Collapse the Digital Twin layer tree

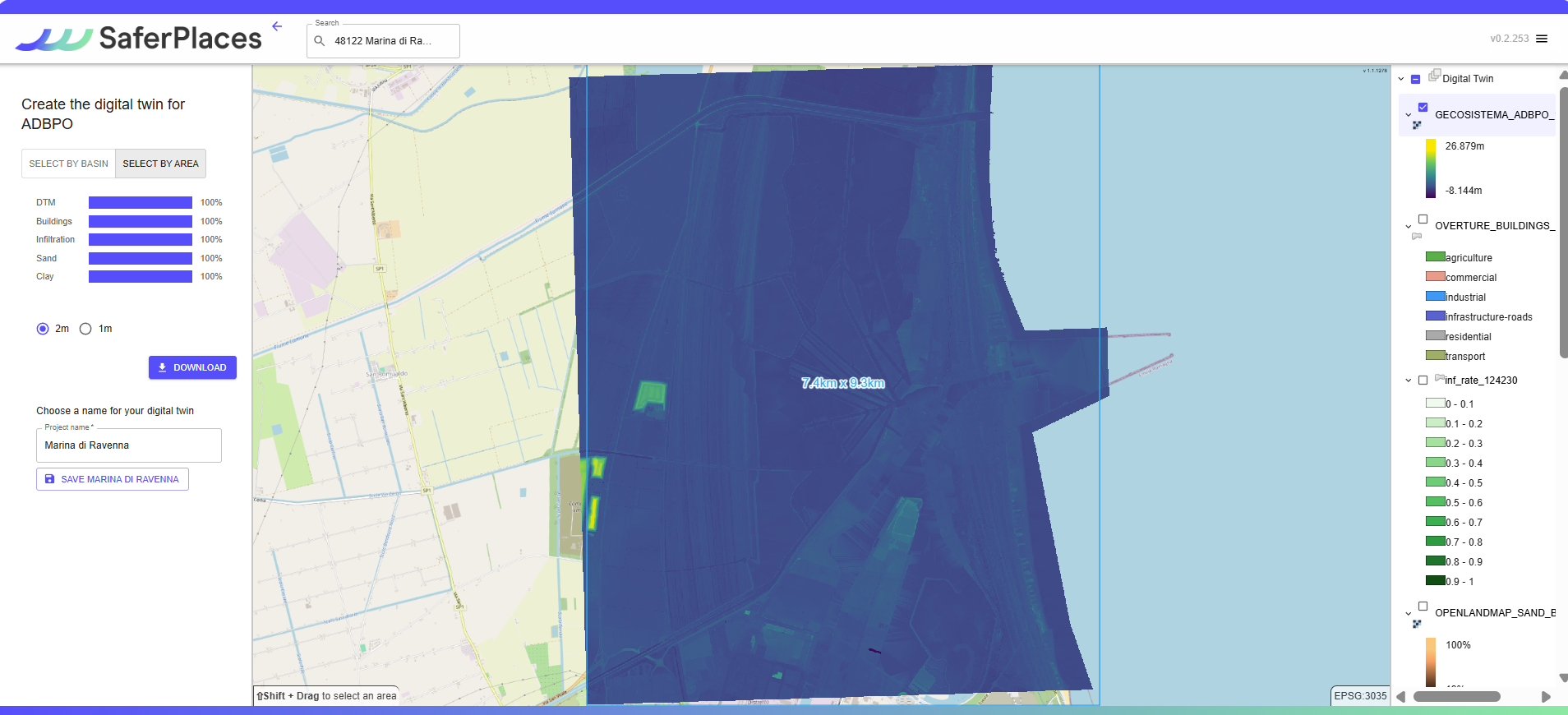click(x=1401, y=79)
